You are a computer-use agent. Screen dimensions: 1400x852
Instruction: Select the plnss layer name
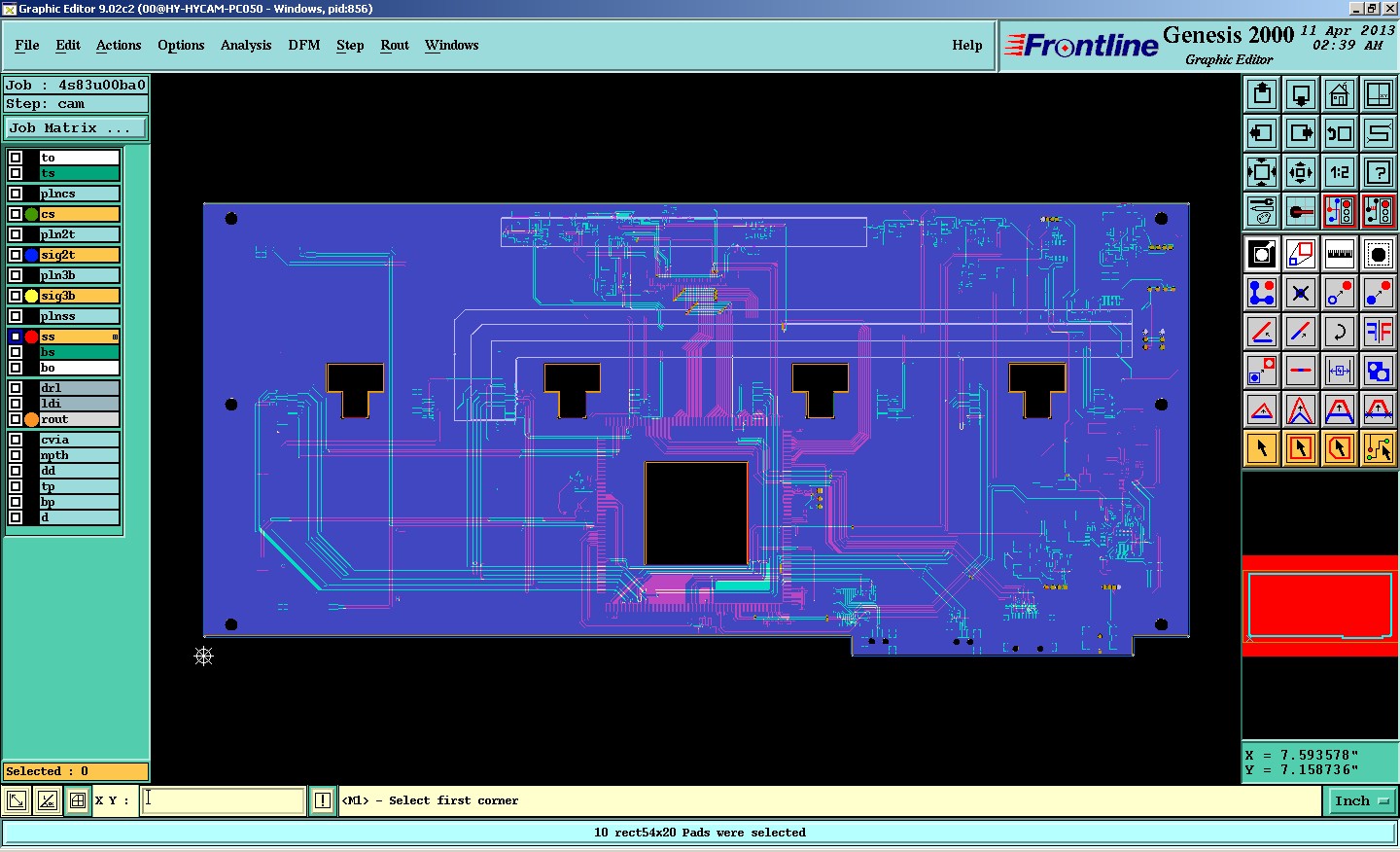[80, 316]
